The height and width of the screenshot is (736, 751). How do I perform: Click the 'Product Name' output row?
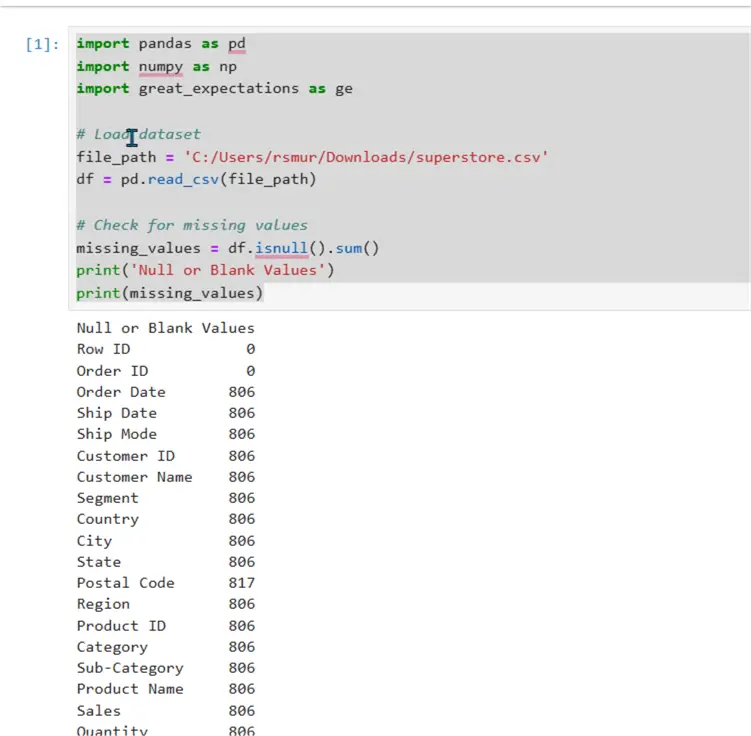(166, 689)
